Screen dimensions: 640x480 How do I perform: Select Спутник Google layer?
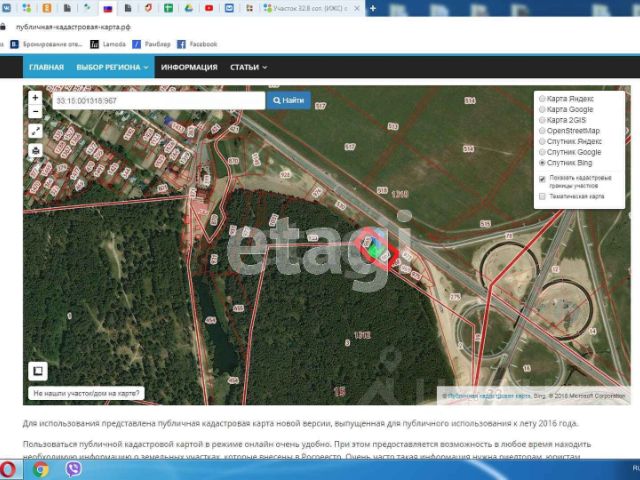(542, 152)
